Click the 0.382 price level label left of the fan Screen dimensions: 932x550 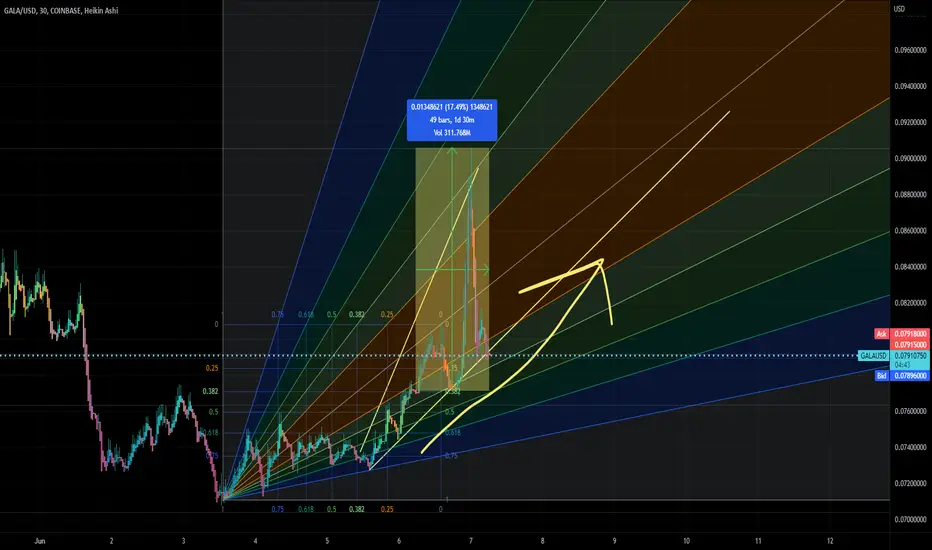[210, 391]
